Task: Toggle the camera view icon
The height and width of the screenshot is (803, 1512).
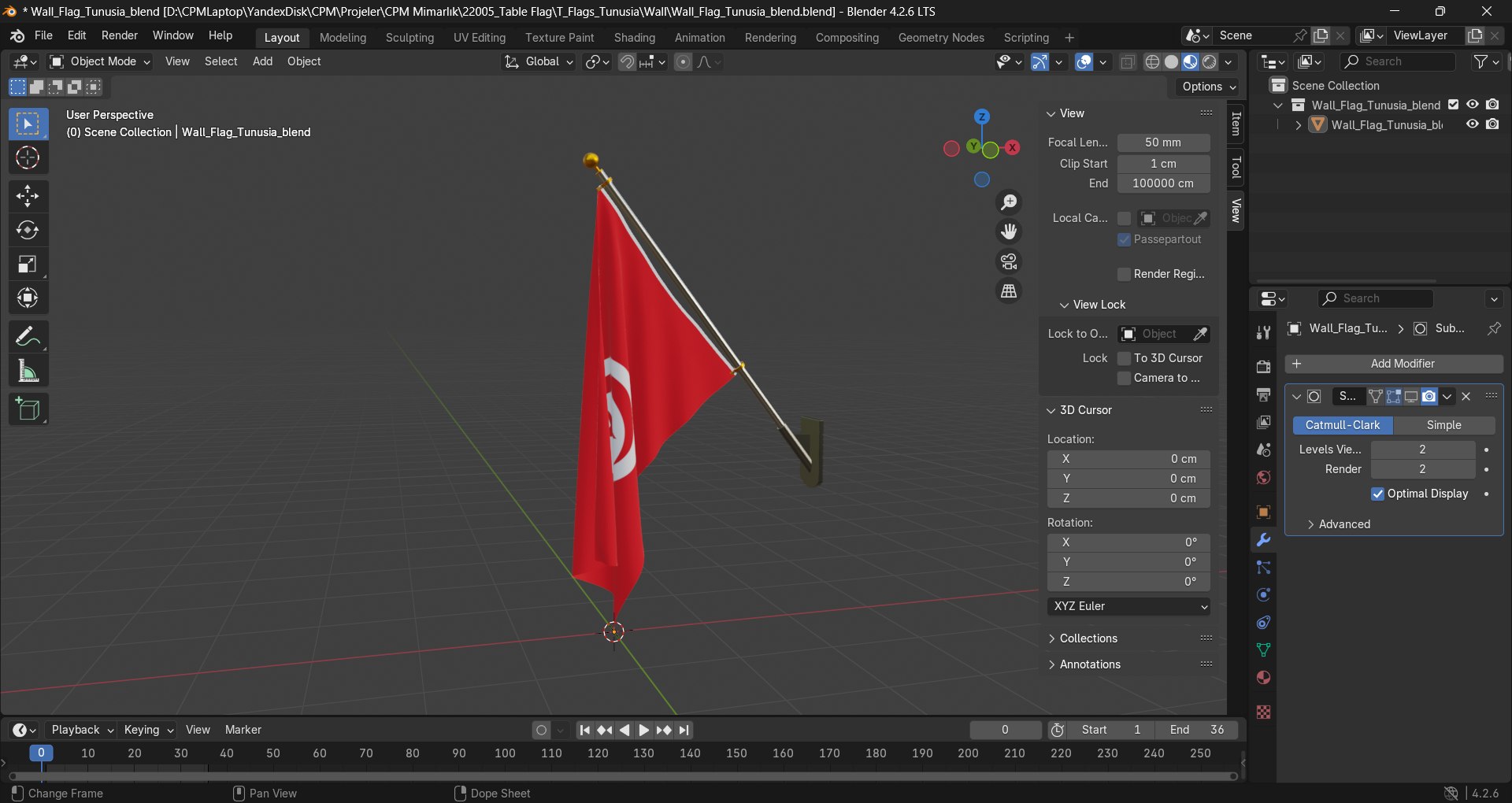Action: point(1009,261)
